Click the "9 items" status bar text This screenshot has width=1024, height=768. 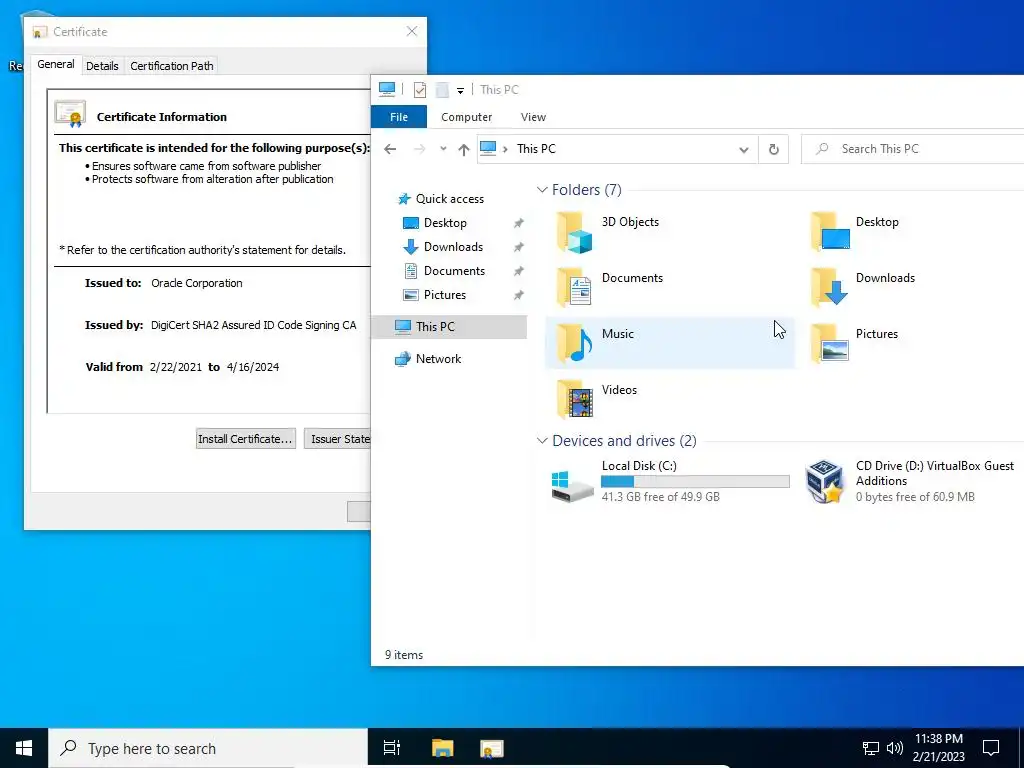tap(404, 655)
